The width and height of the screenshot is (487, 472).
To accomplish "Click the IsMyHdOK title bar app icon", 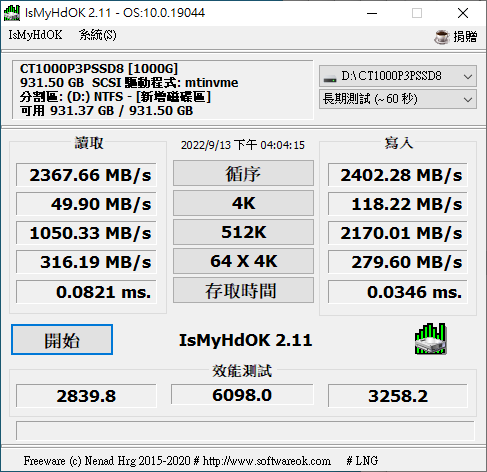I will (12, 13).
